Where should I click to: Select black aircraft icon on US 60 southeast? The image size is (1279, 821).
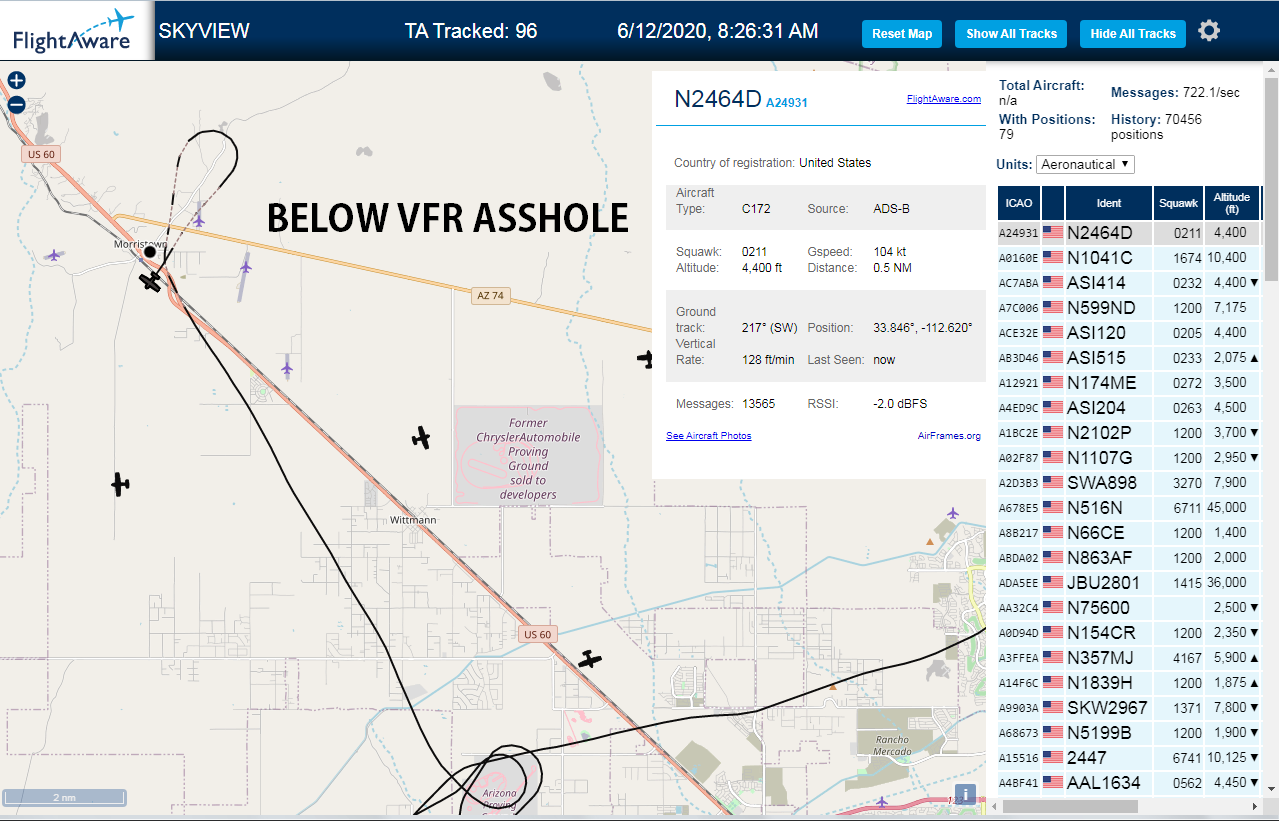[591, 659]
